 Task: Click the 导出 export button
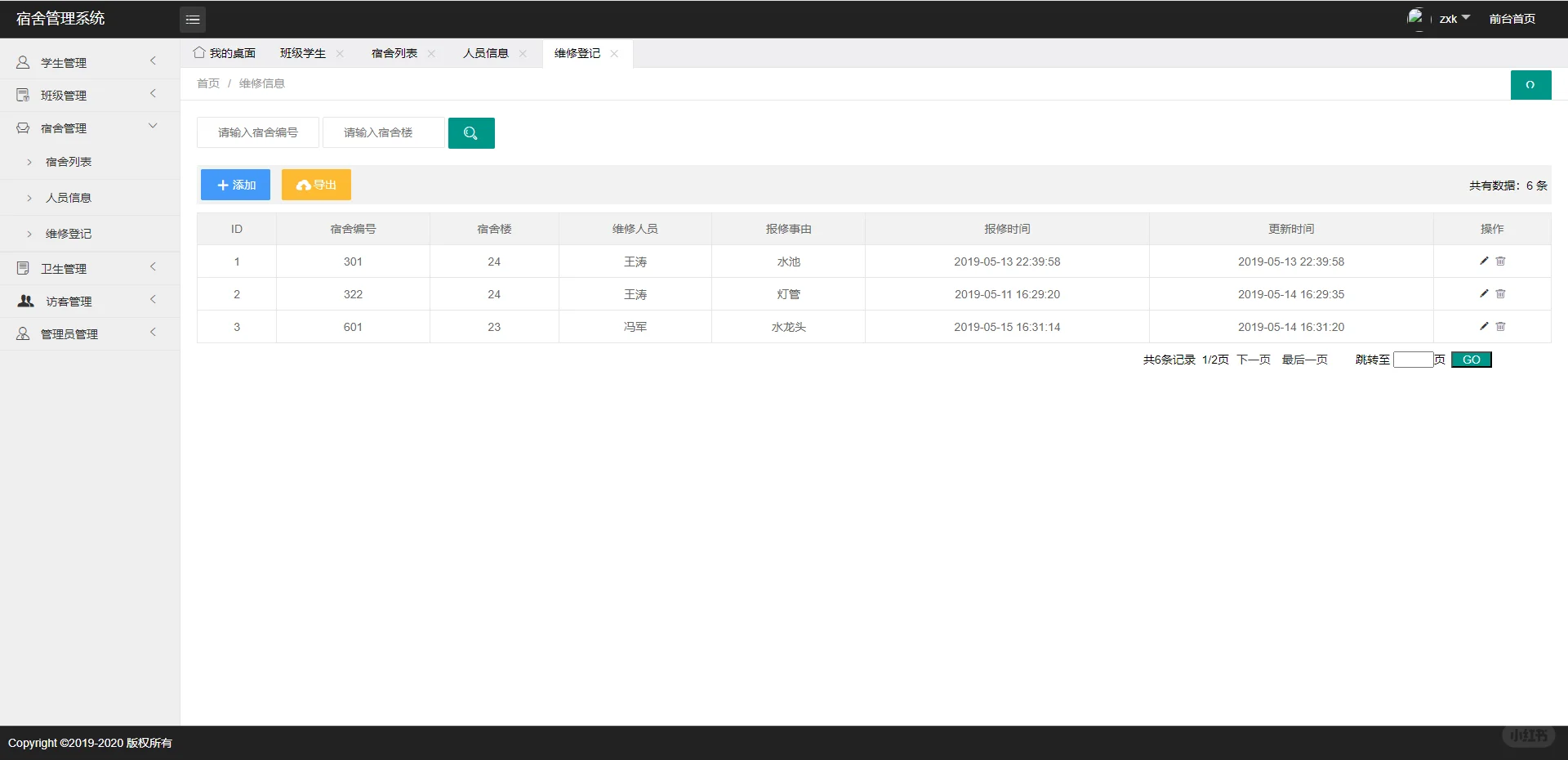pos(316,185)
